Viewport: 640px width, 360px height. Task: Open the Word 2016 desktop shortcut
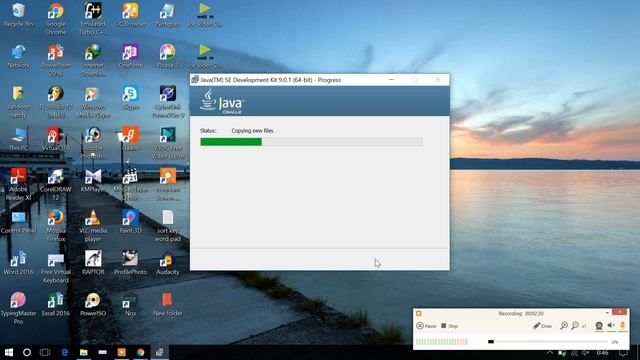18,263
